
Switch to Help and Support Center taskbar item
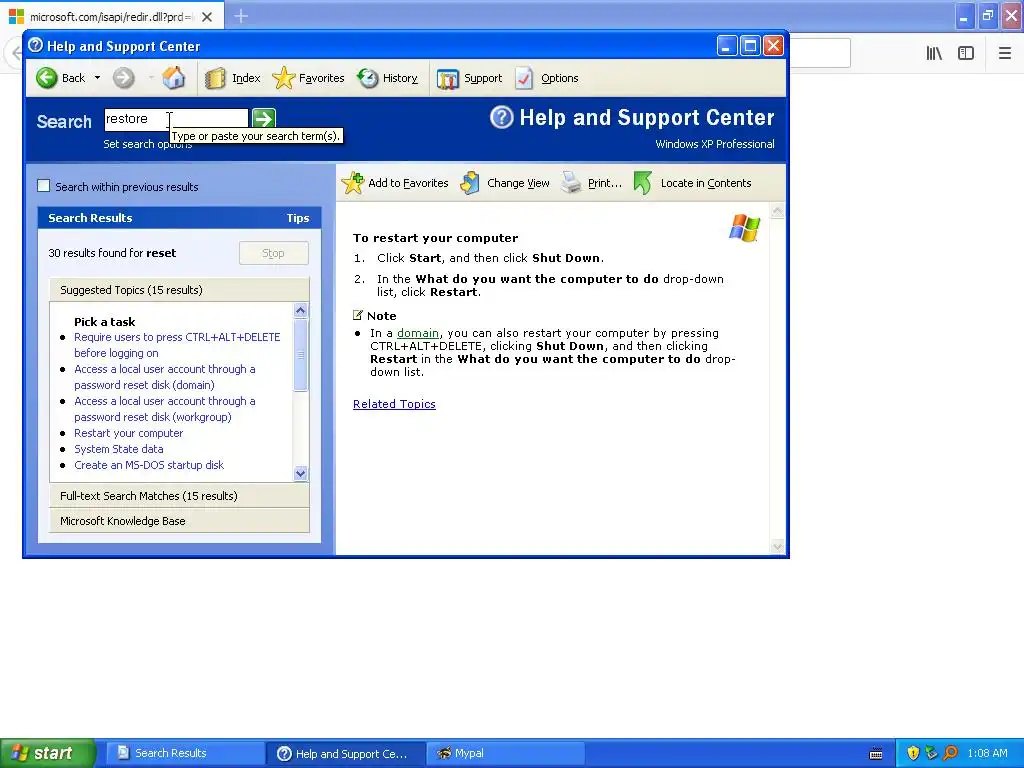(346, 754)
